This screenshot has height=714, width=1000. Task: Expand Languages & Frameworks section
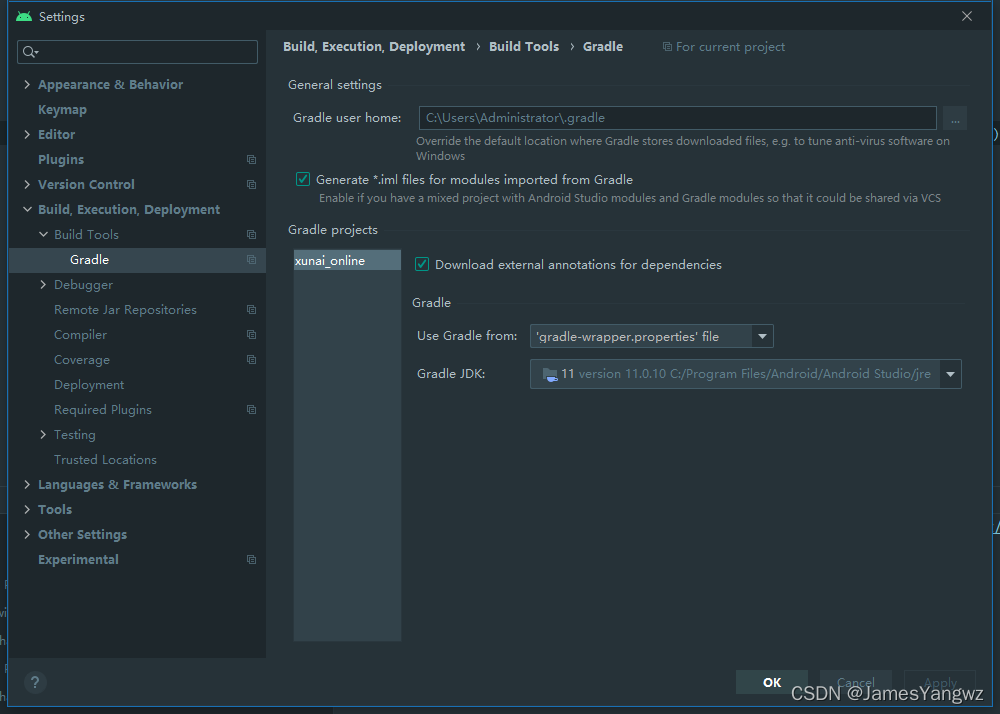coord(27,484)
